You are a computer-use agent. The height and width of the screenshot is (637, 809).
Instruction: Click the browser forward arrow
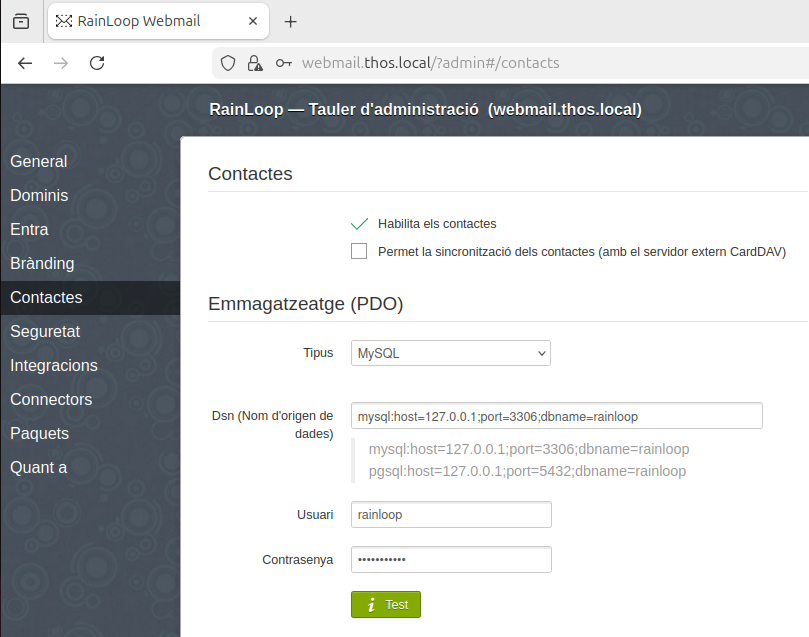click(61, 63)
